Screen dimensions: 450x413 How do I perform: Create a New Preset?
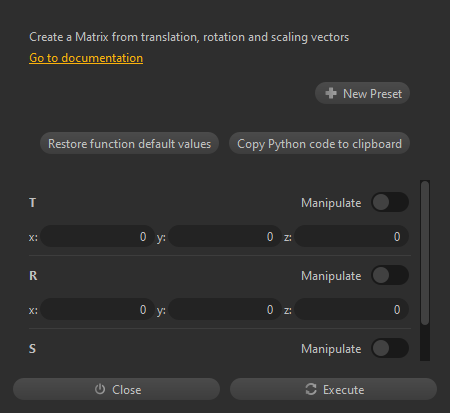(362, 93)
